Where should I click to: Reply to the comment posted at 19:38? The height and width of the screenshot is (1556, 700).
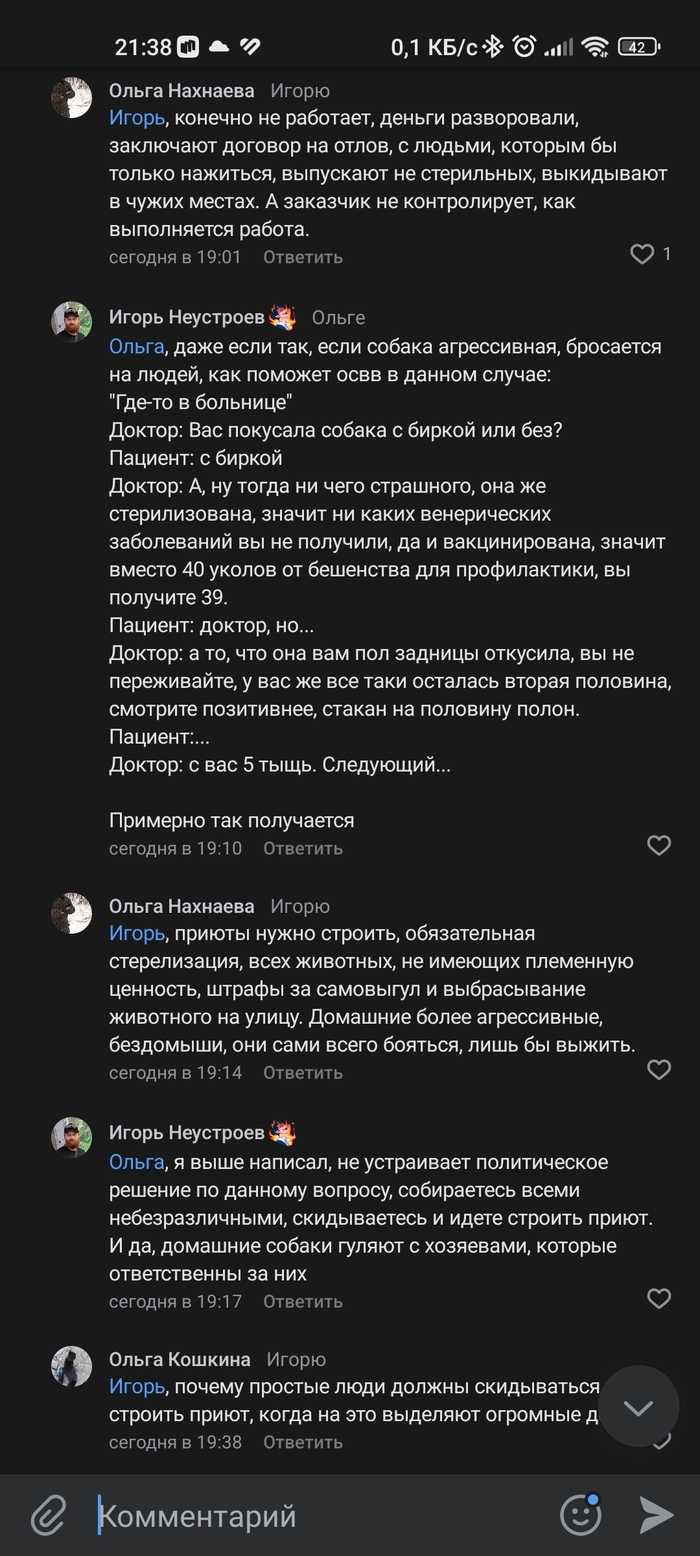302,1442
